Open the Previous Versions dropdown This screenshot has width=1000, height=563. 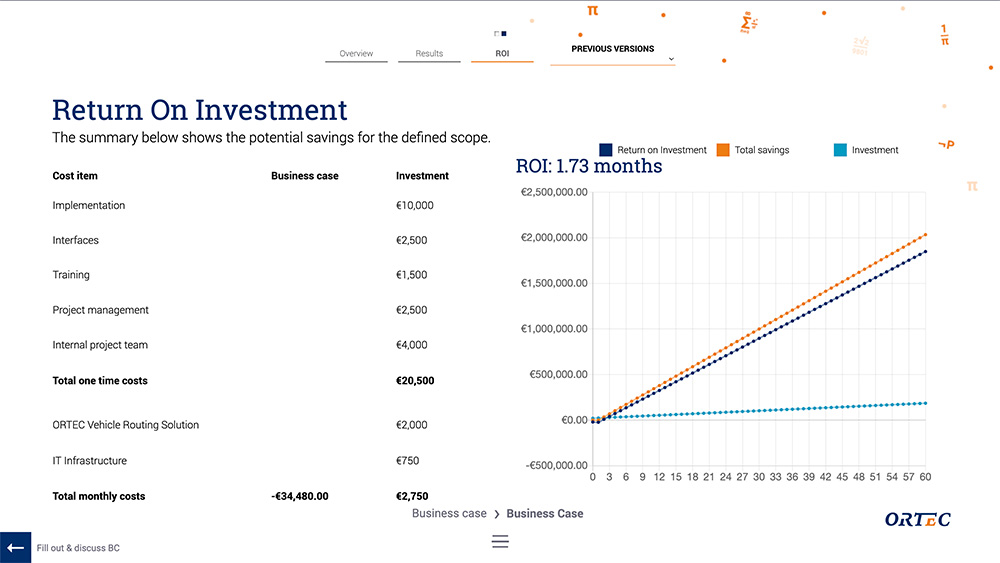click(613, 49)
